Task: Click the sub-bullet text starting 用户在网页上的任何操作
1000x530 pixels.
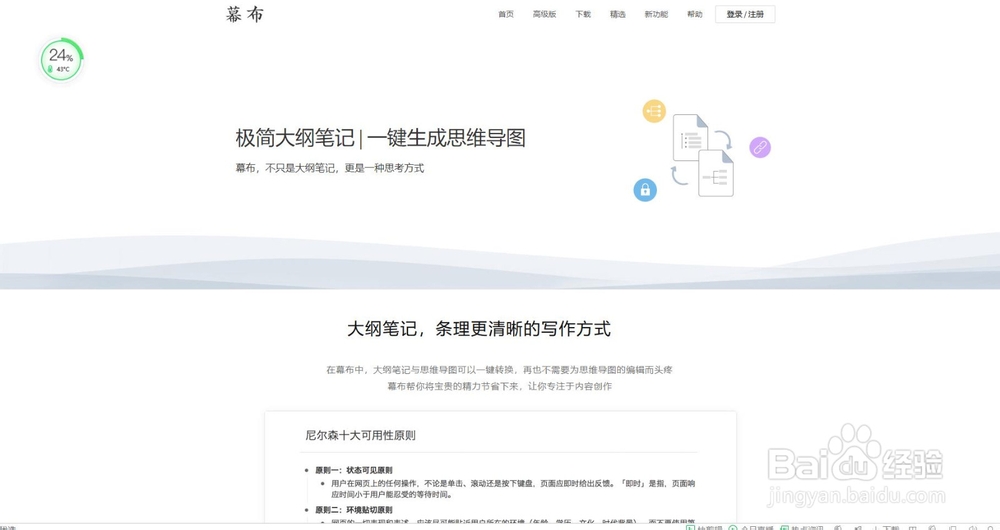Action: (513, 489)
